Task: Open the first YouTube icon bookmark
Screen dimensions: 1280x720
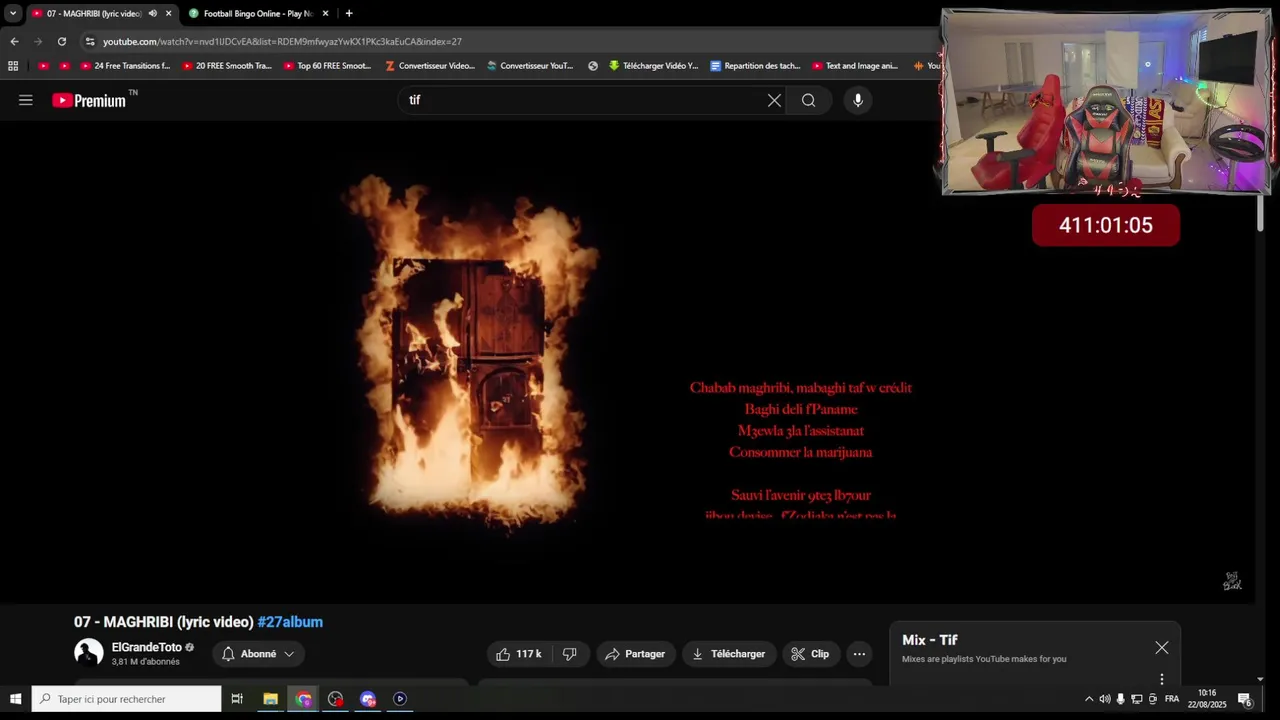Action: [x=43, y=66]
